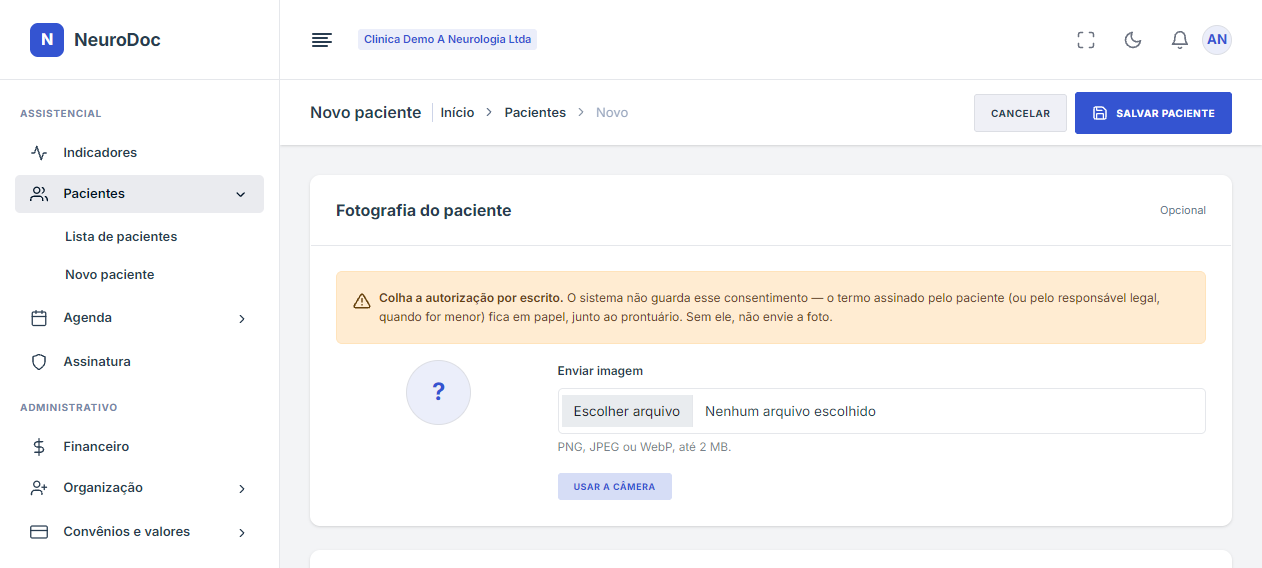Collapse sidebar with hamburger menu icon
Image resolution: width=1262 pixels, height=568 pixels.
point(321,40)
